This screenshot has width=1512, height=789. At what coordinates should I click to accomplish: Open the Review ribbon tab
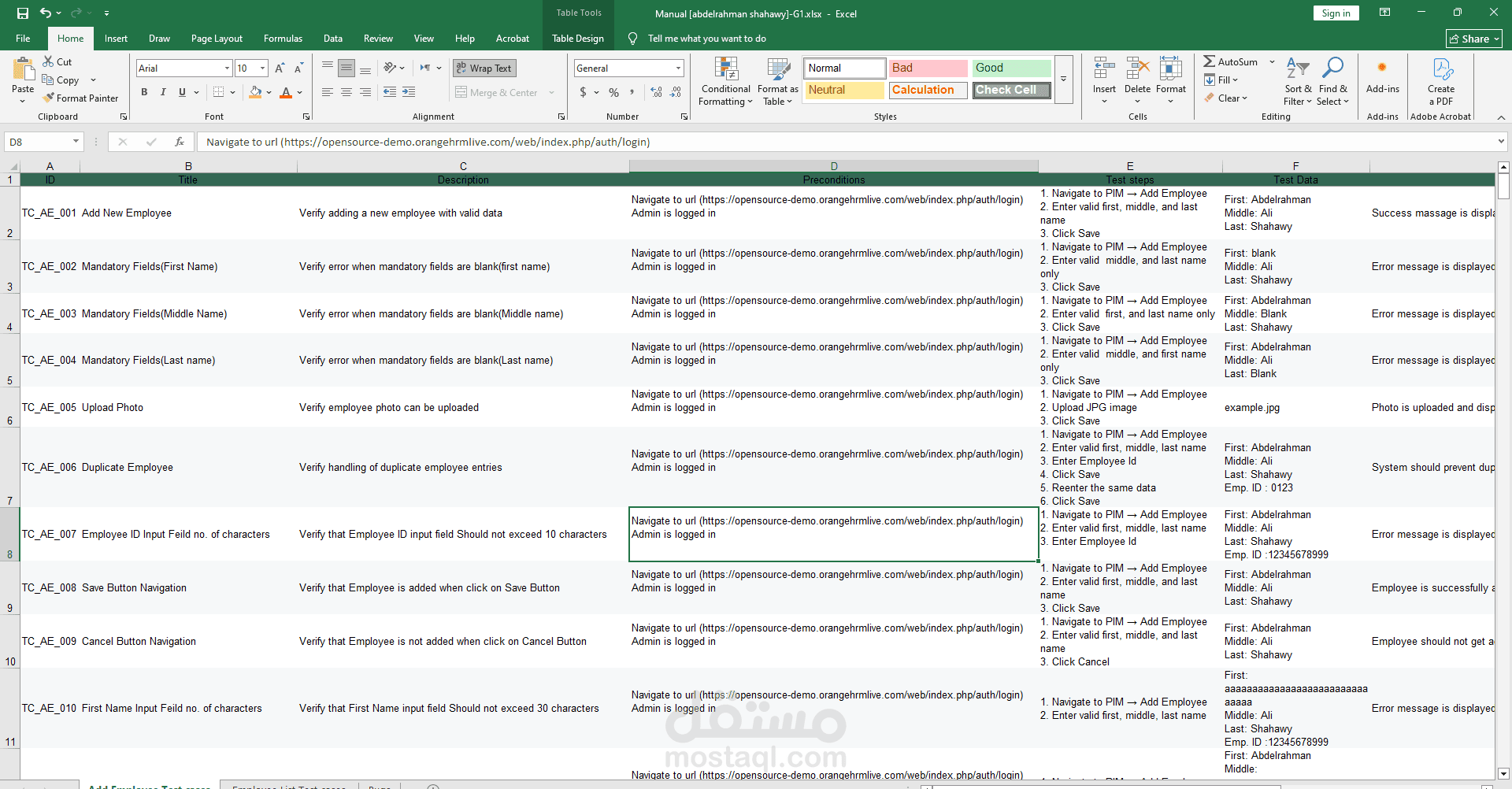point(378,39)
